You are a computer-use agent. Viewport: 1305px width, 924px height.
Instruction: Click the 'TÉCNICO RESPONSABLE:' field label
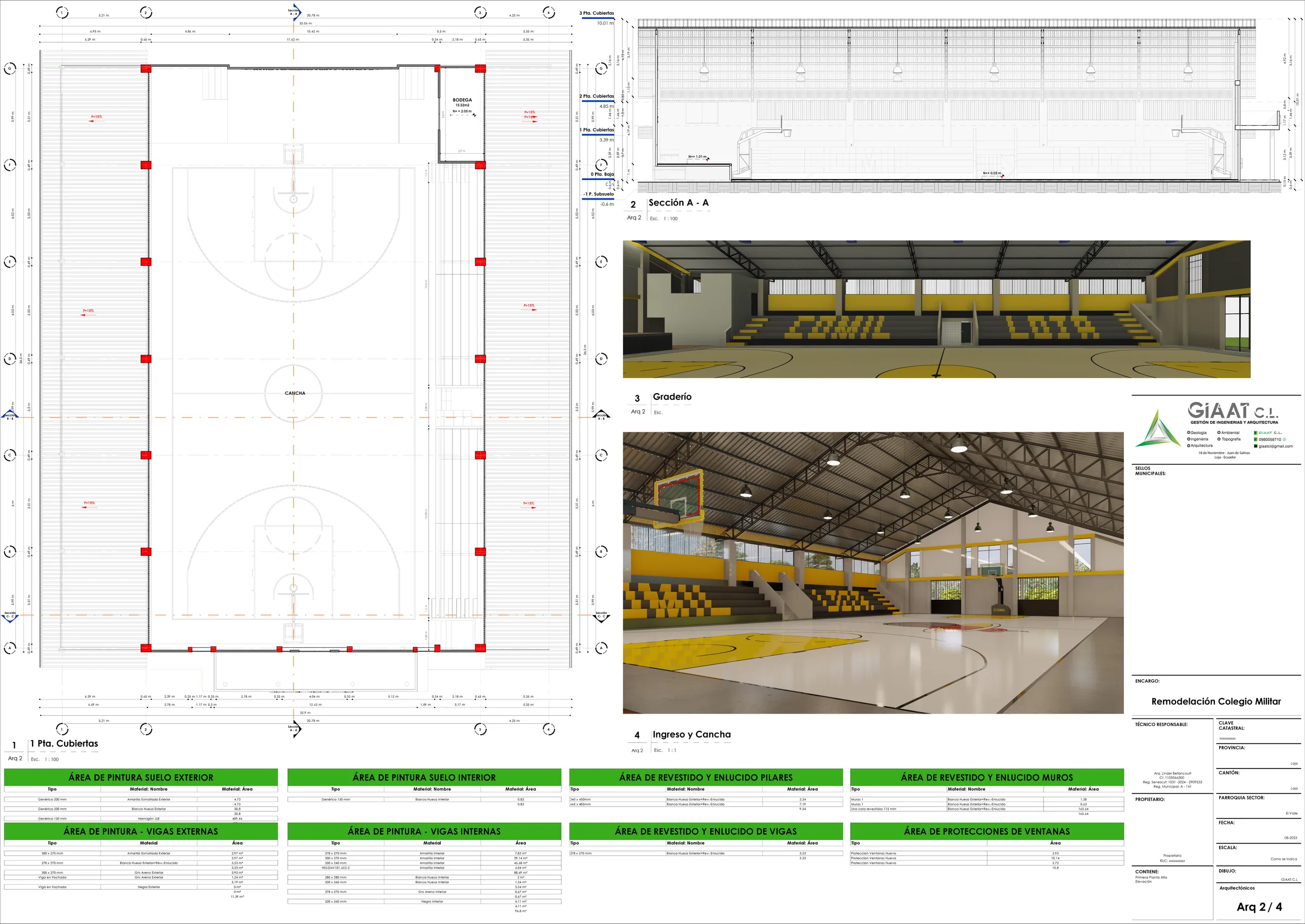(x=1161, y=724)
